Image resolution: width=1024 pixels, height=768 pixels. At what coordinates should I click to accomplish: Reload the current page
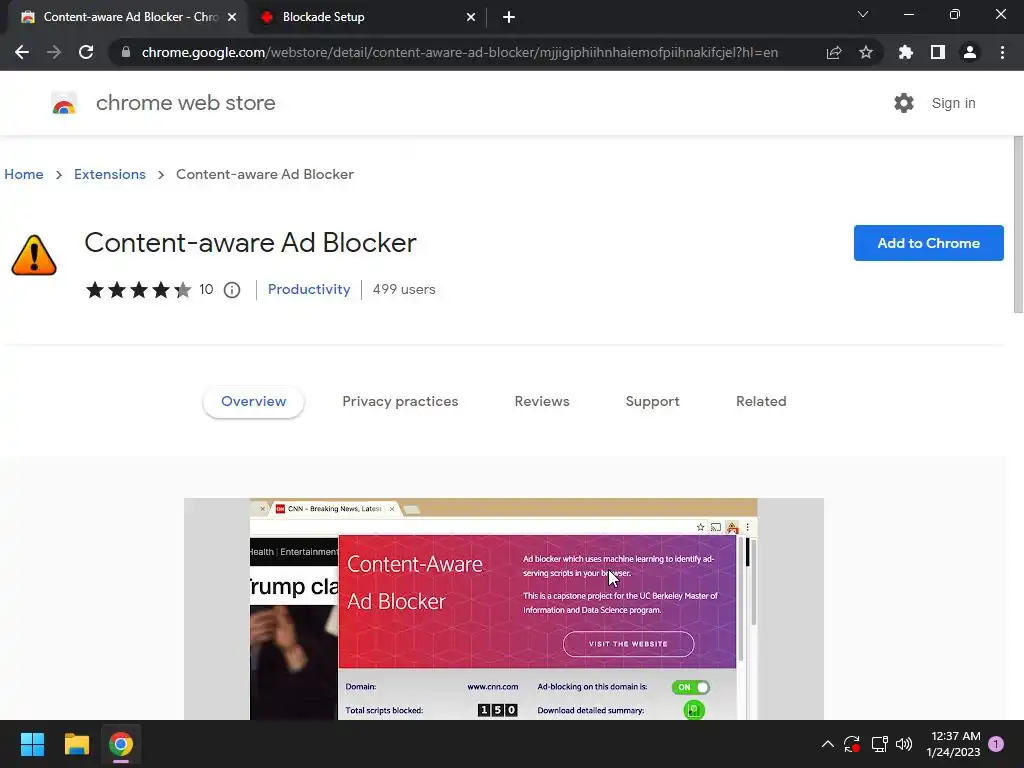[86, 52]
